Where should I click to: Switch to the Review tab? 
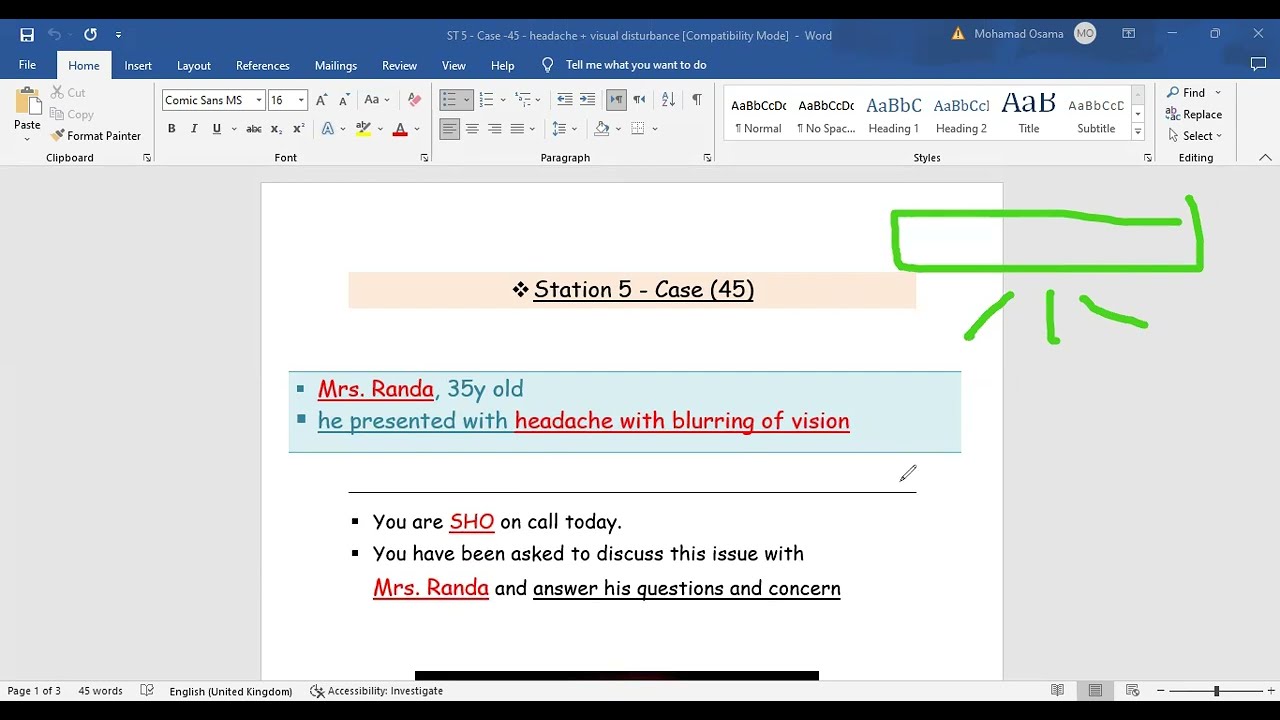tap(399, 65)
